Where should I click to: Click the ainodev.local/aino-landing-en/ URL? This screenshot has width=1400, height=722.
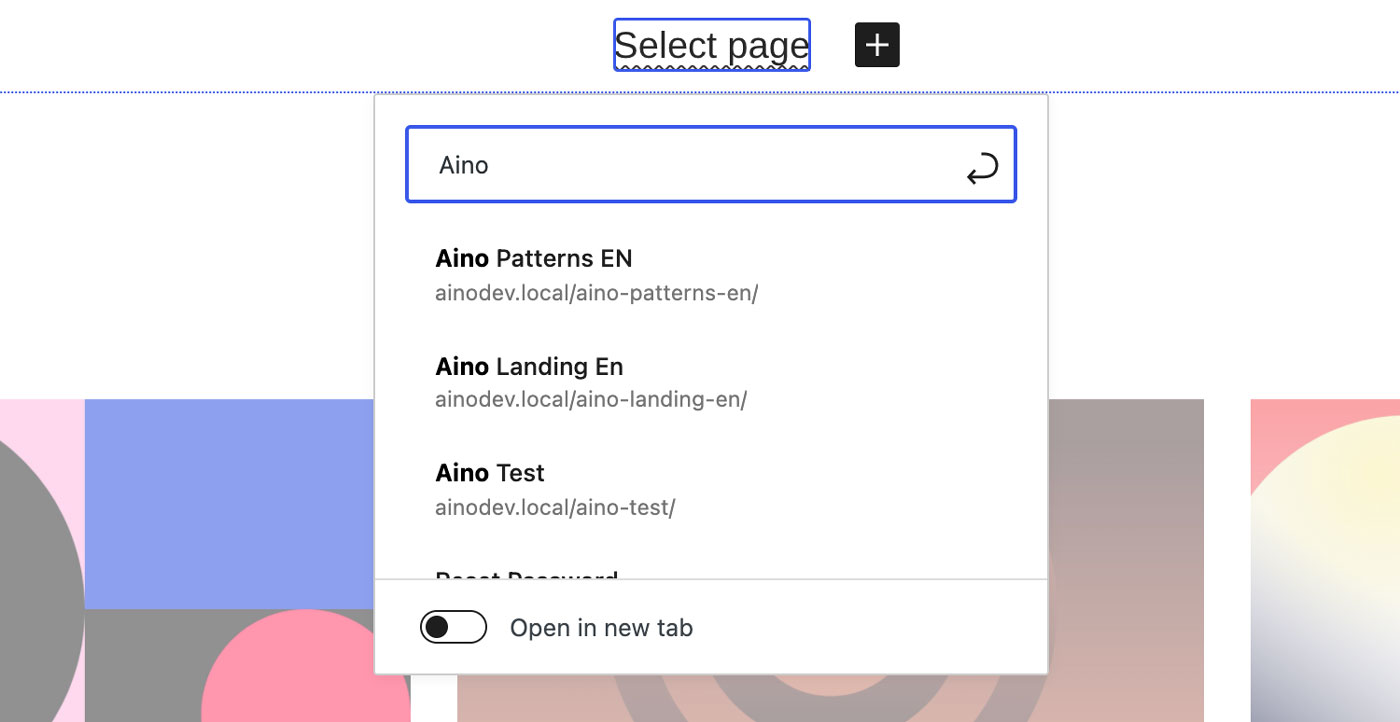click(591, 400)
